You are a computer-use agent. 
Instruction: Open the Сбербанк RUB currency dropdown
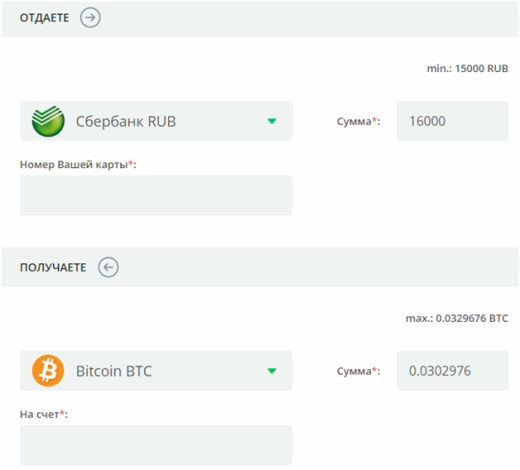click(156, 121)
